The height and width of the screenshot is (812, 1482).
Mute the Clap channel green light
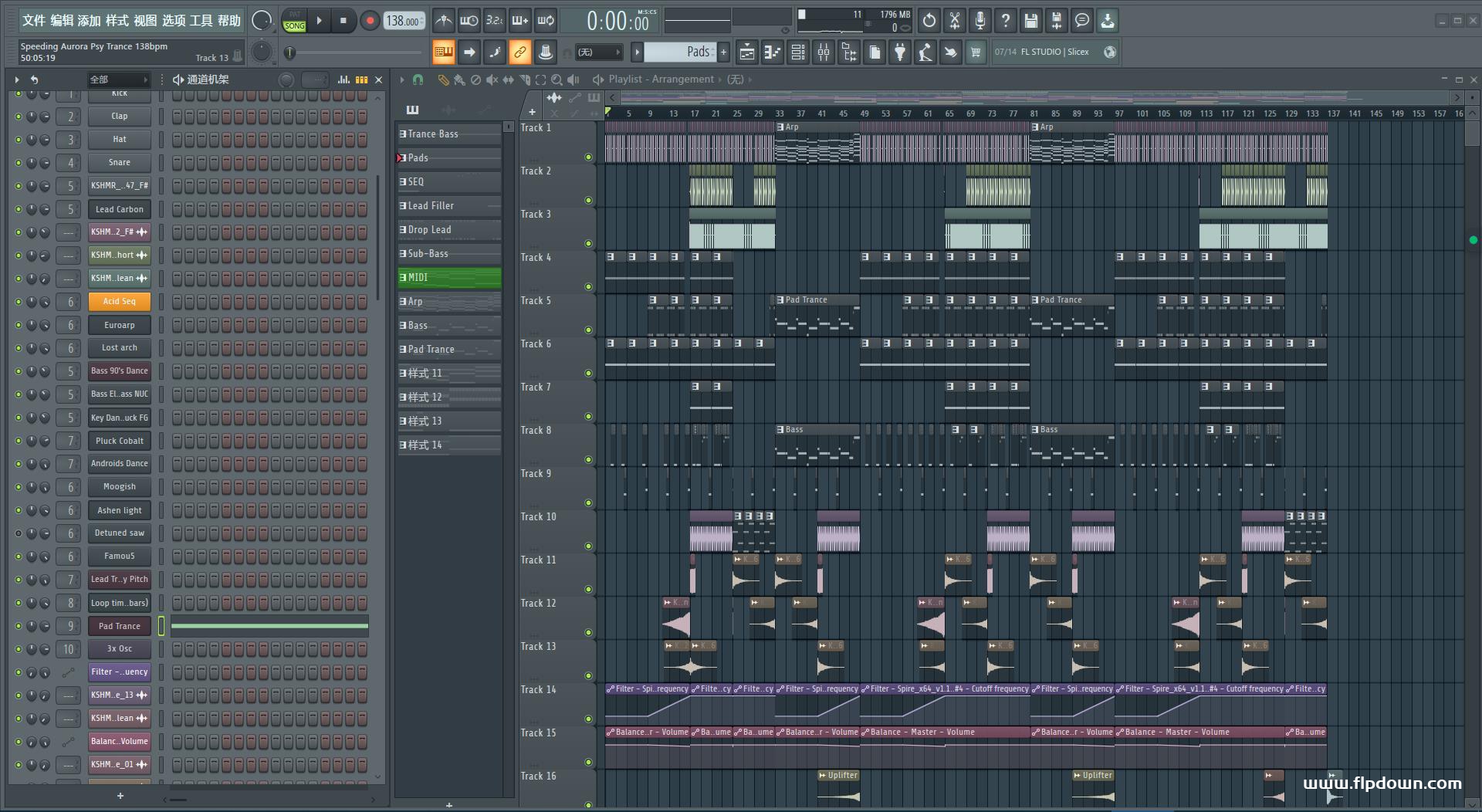[x=19, y=117]
